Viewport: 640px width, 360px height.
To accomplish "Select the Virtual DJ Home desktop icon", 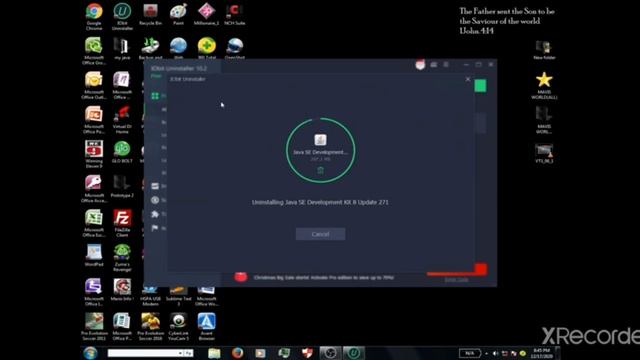I will pos(122,120).
